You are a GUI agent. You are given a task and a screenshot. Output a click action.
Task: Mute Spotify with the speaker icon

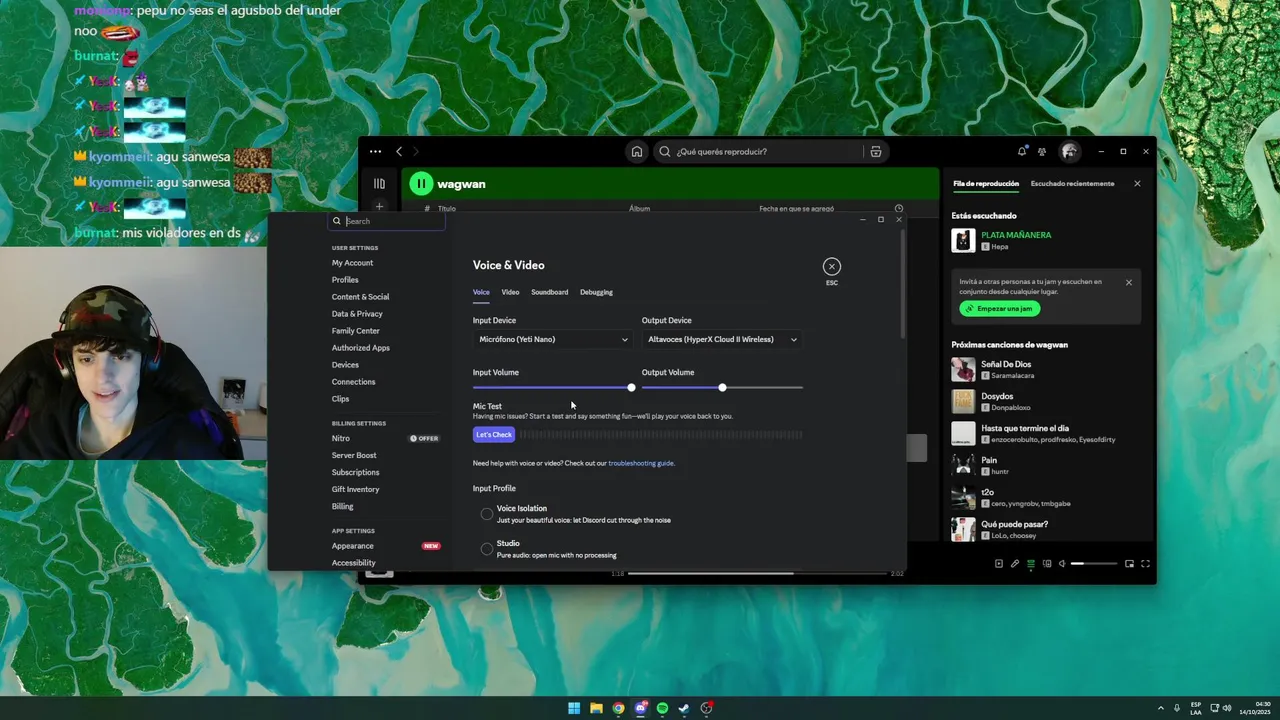1062,564
